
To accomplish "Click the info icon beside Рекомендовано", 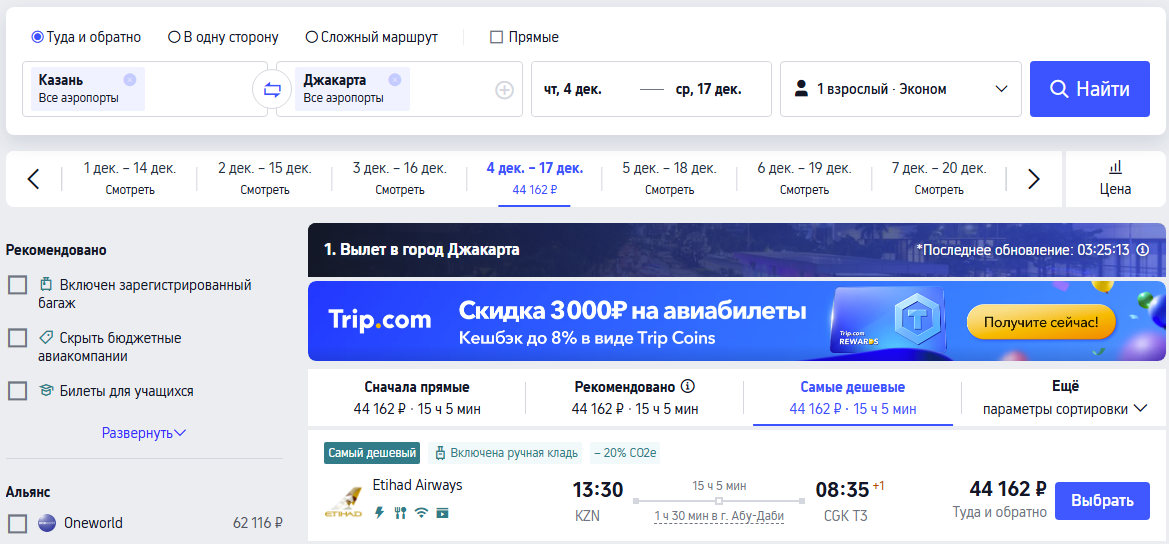I will pos(688,387).
